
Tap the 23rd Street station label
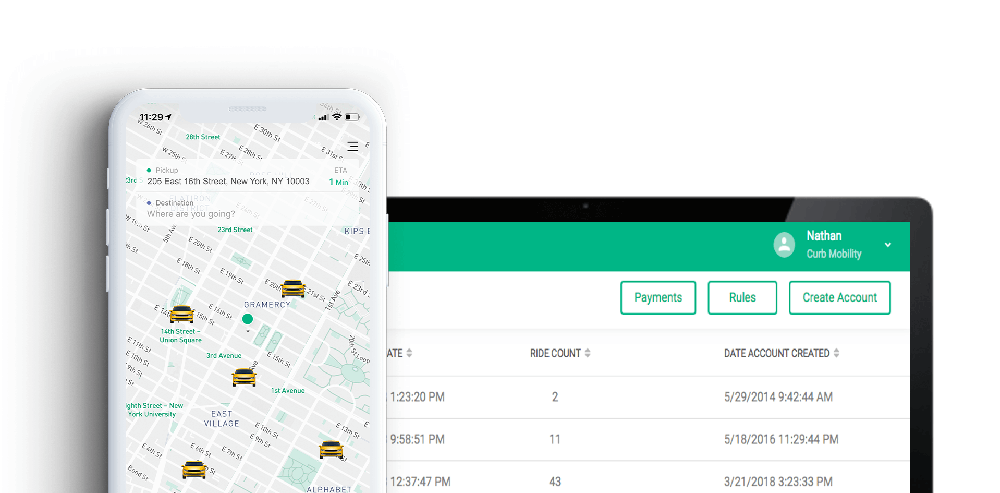click(235, 230)
